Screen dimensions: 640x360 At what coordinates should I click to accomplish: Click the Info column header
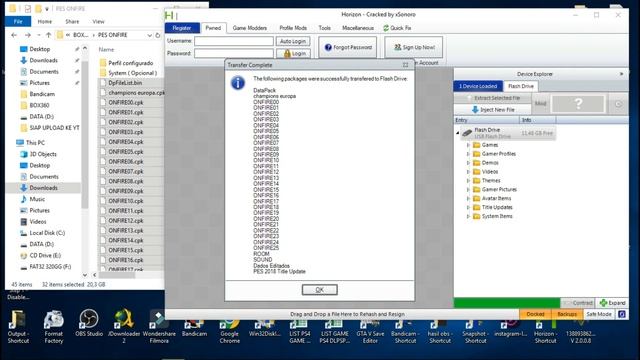[x=538, y=120]
